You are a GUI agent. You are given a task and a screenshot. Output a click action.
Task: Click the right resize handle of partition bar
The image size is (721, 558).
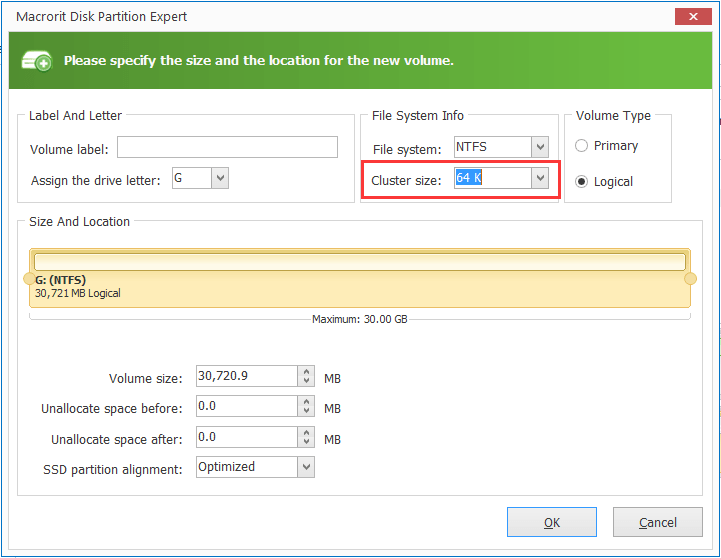point(690,279)
